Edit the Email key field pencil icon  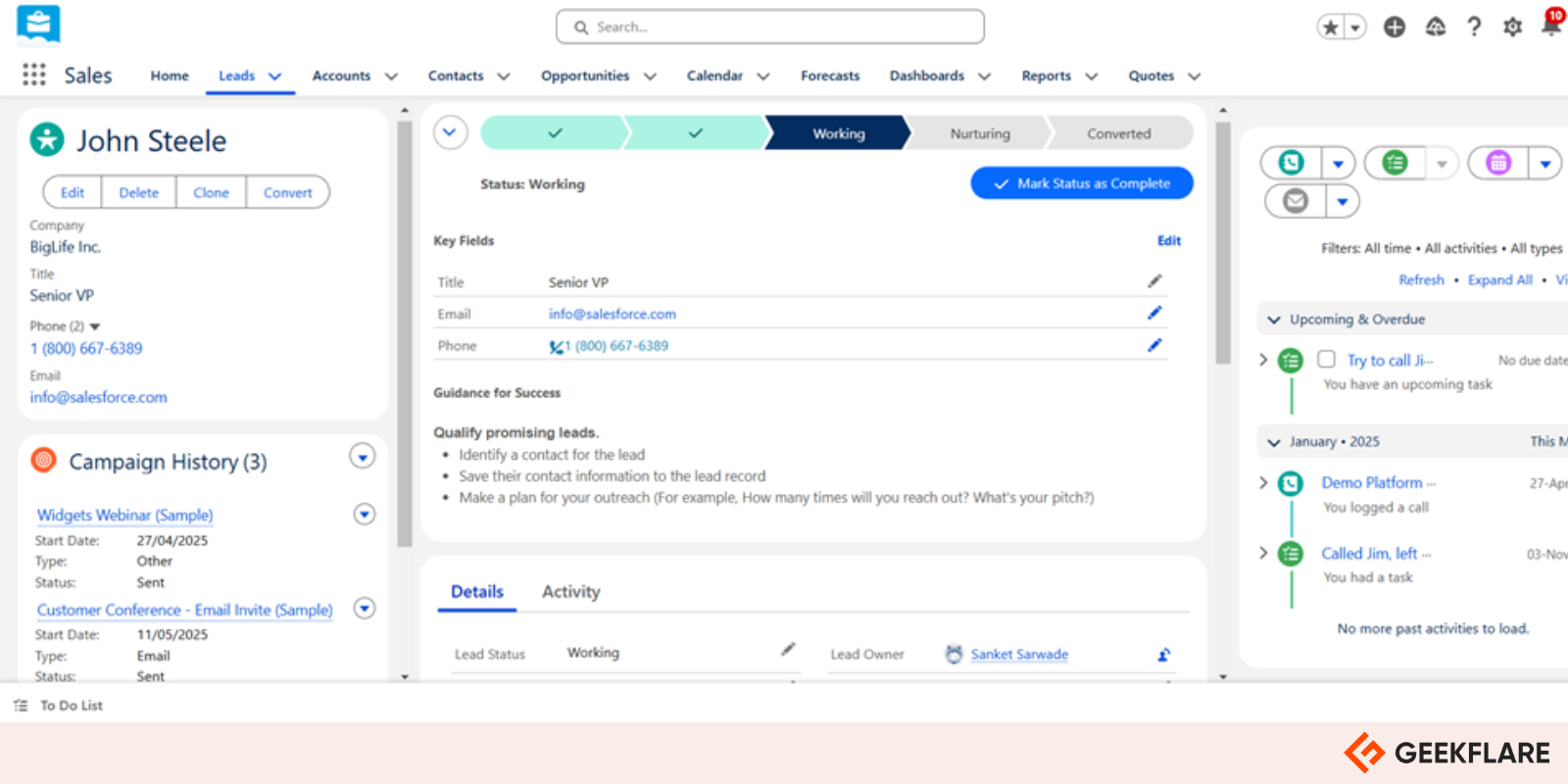tap(1154, 313)
